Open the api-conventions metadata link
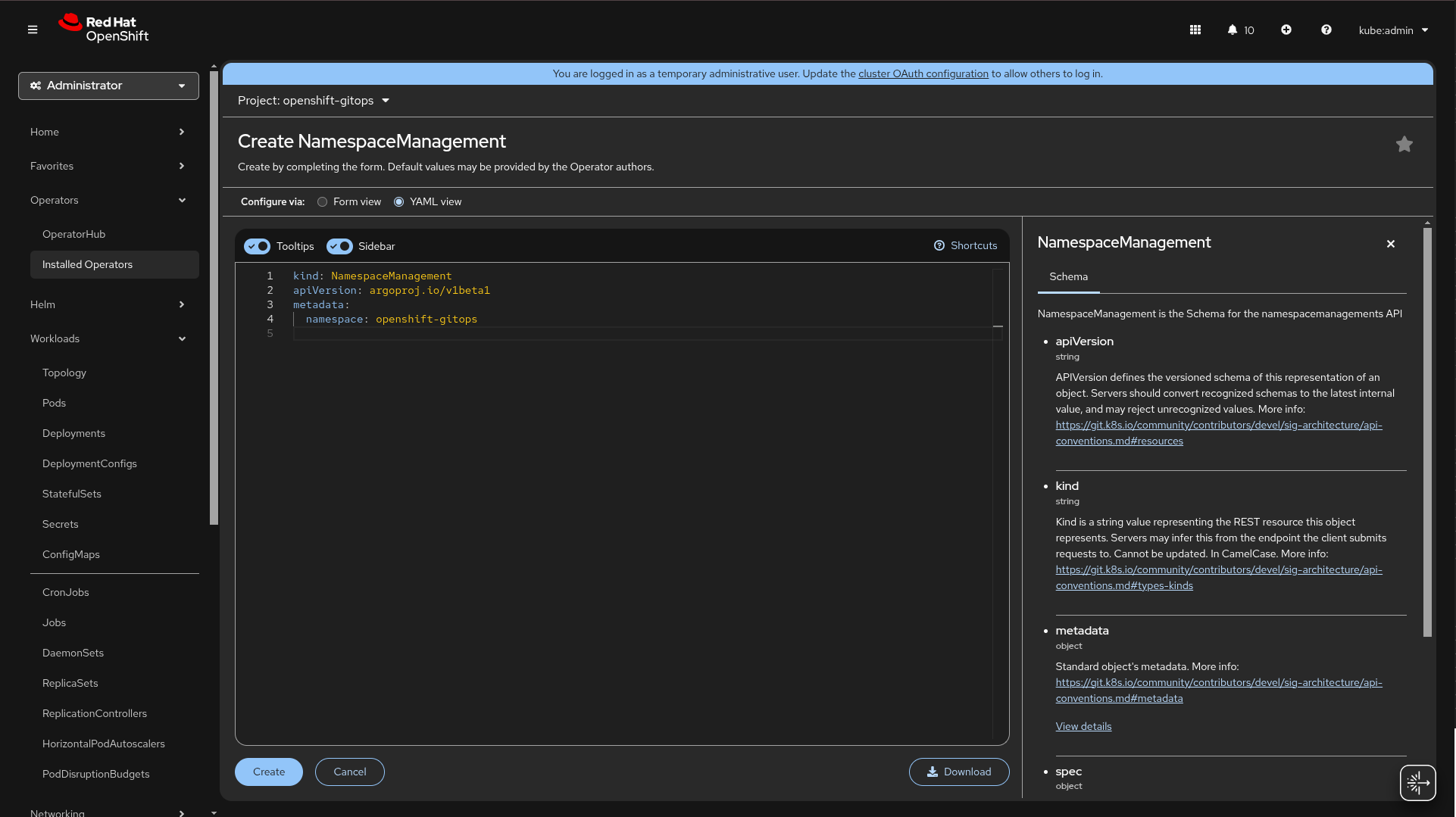Image resolution: width=1456 pixels, height=817 pixels. (1219, 691)
